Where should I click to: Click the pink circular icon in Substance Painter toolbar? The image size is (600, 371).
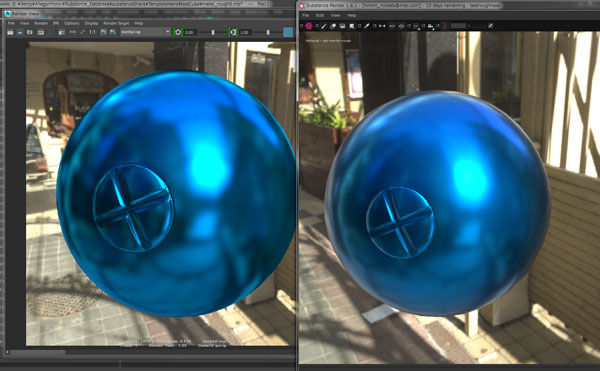coord(308,26)
